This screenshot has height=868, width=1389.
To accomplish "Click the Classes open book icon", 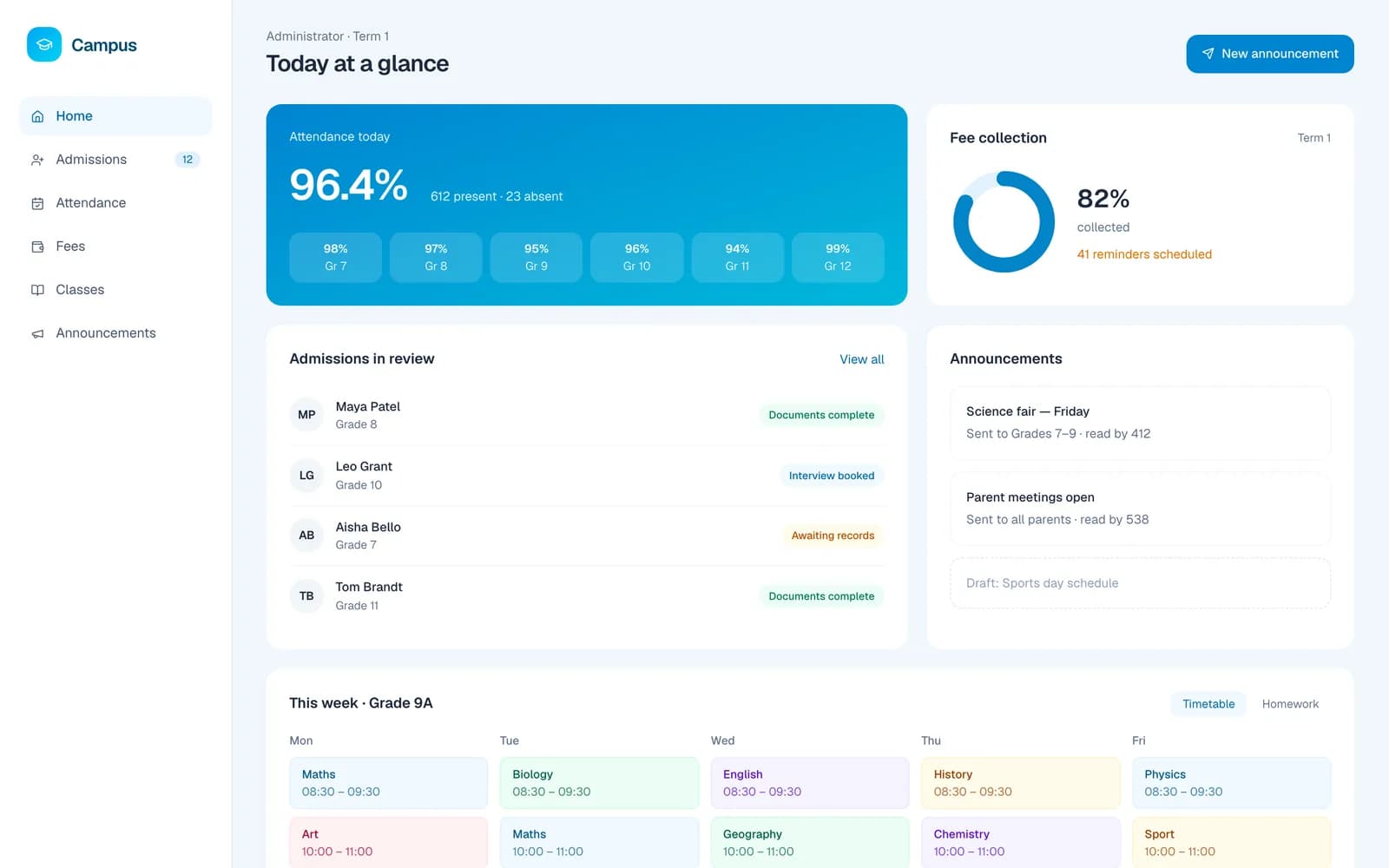I will click(x=37, y=290).
